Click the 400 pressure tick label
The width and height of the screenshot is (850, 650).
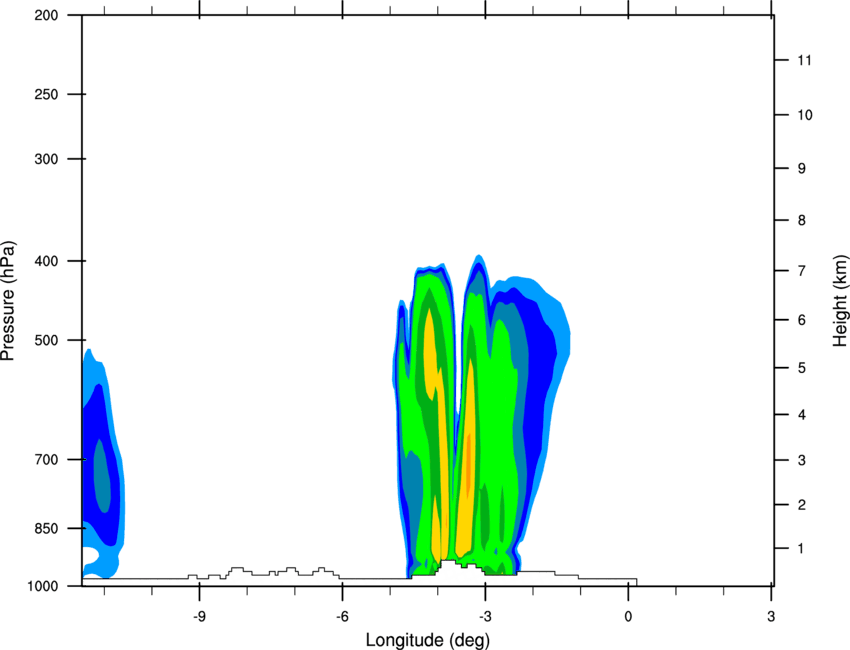coord(46,261)
